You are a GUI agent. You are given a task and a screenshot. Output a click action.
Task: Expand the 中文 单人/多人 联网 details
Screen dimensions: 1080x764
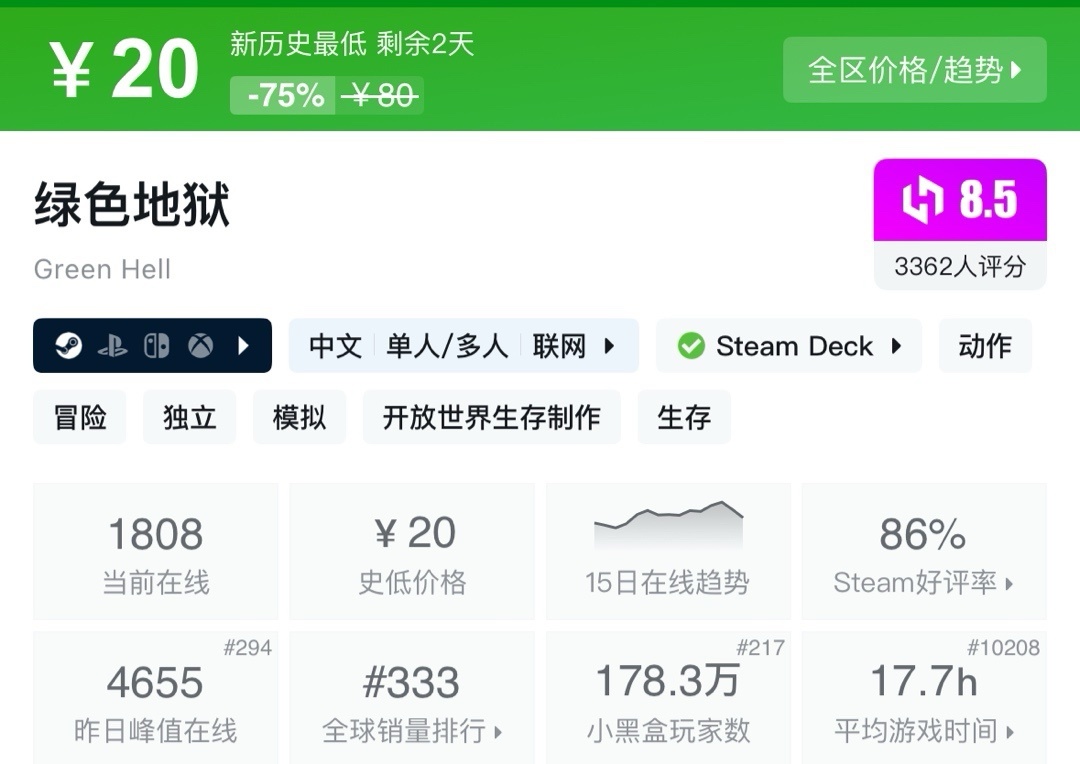point(463,346)
